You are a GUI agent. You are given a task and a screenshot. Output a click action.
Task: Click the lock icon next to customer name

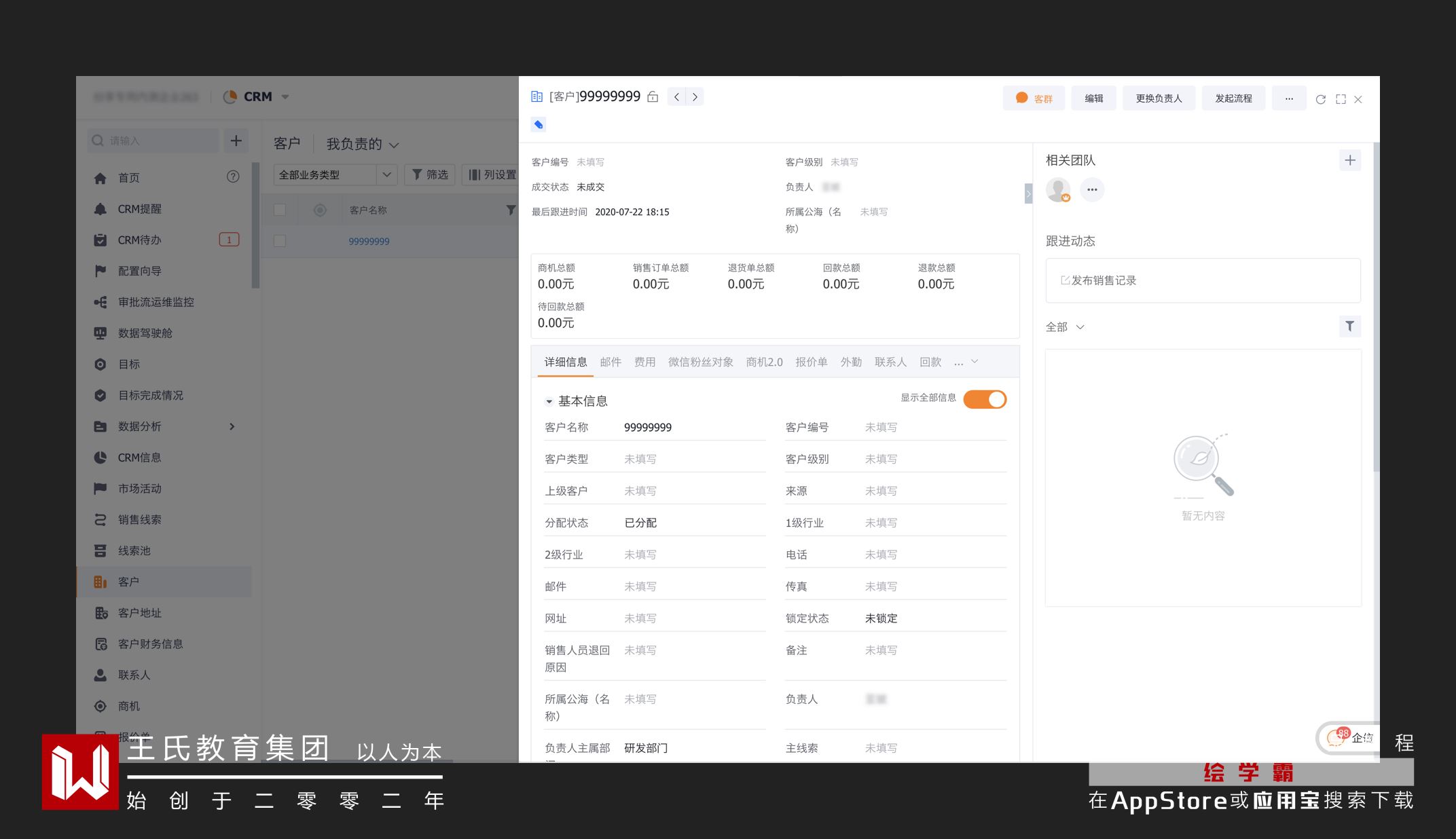pyautogui.click(x=653, y=97)
